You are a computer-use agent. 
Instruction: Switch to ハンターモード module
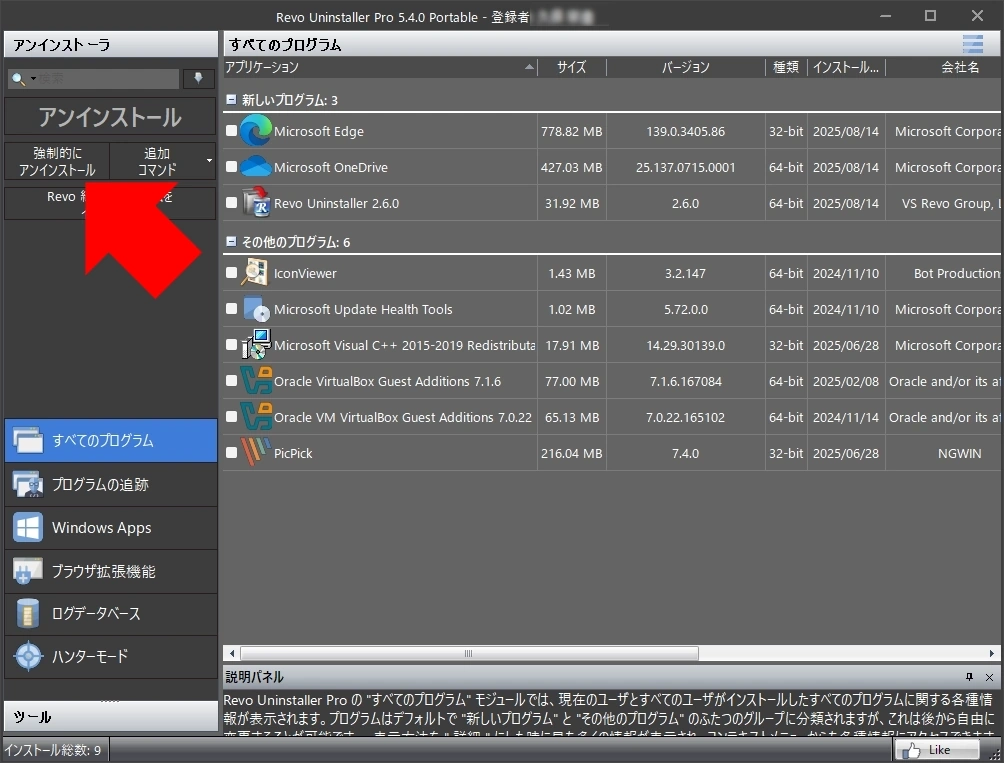click(x=111, y=656)
